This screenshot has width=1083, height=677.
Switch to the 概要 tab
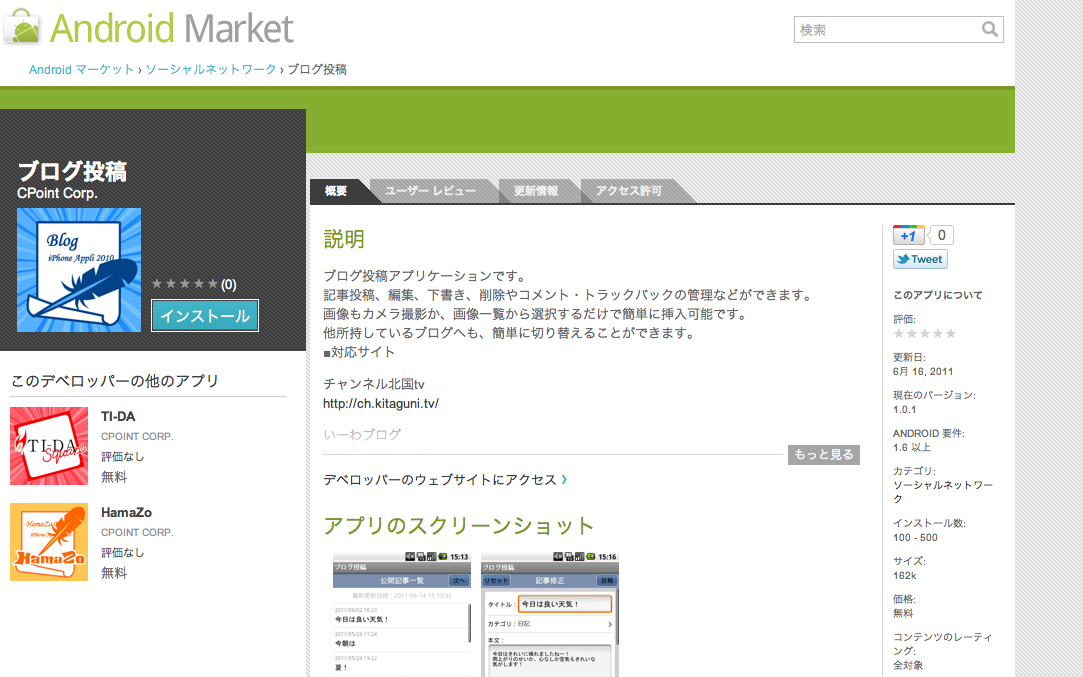pos(336,191)
